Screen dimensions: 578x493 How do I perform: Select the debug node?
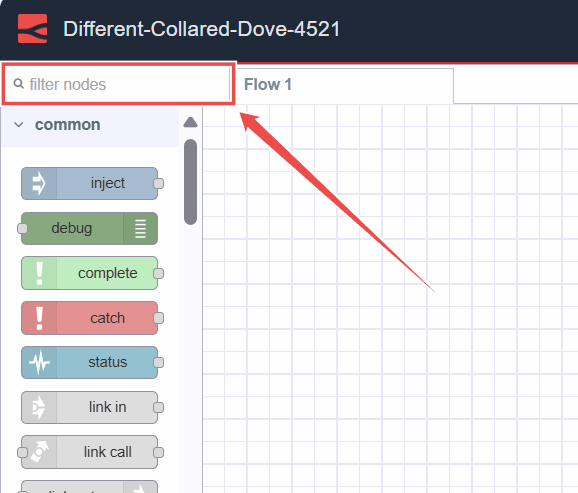point(89,228)
